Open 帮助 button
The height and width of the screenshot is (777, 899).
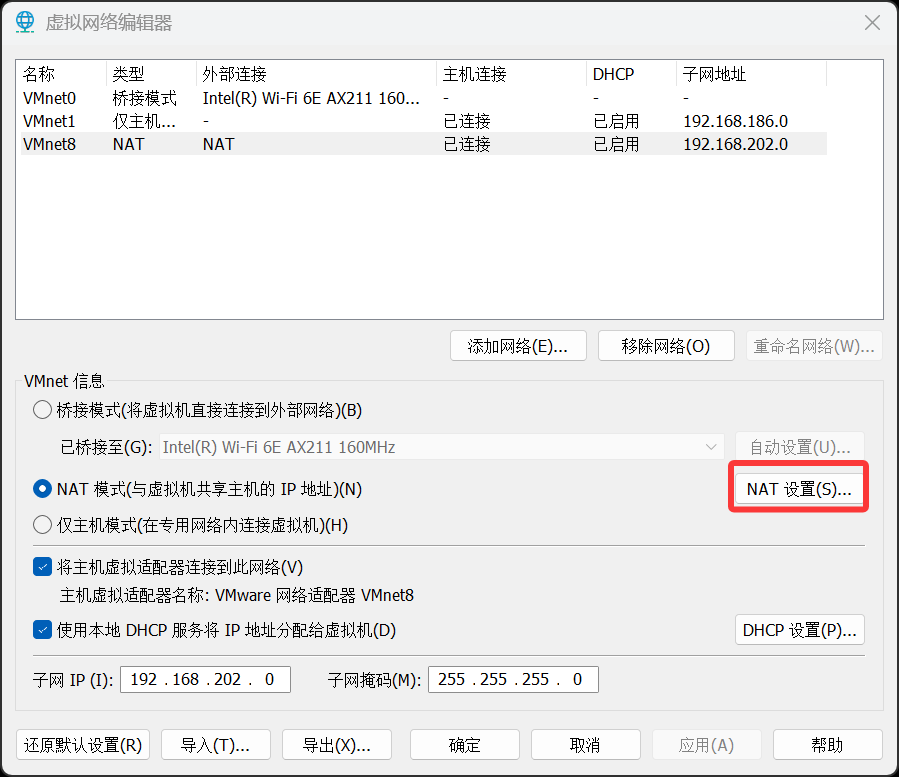828,745
